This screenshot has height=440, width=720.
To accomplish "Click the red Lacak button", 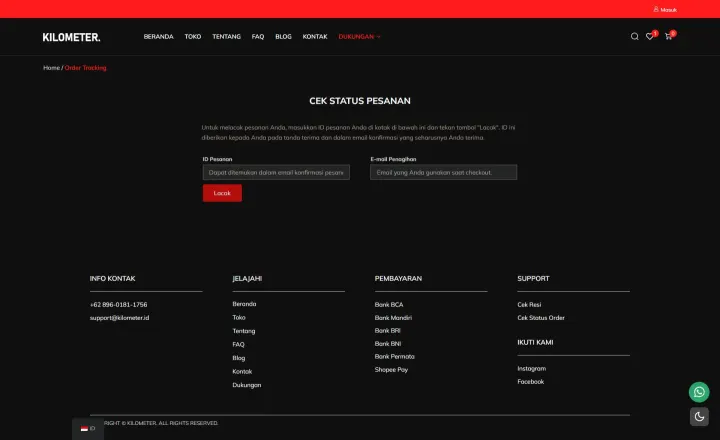I will coord(222,193).
